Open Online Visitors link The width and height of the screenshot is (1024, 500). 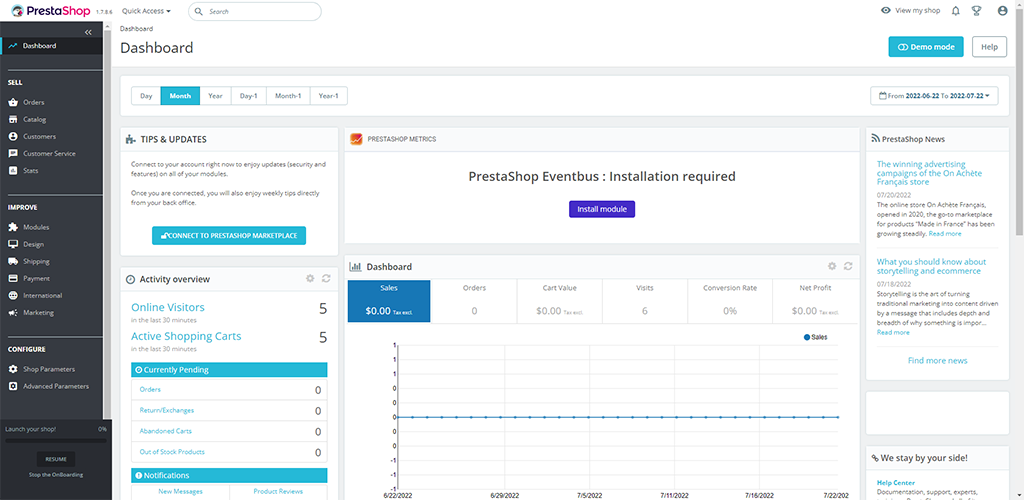(x=168, y=307)
